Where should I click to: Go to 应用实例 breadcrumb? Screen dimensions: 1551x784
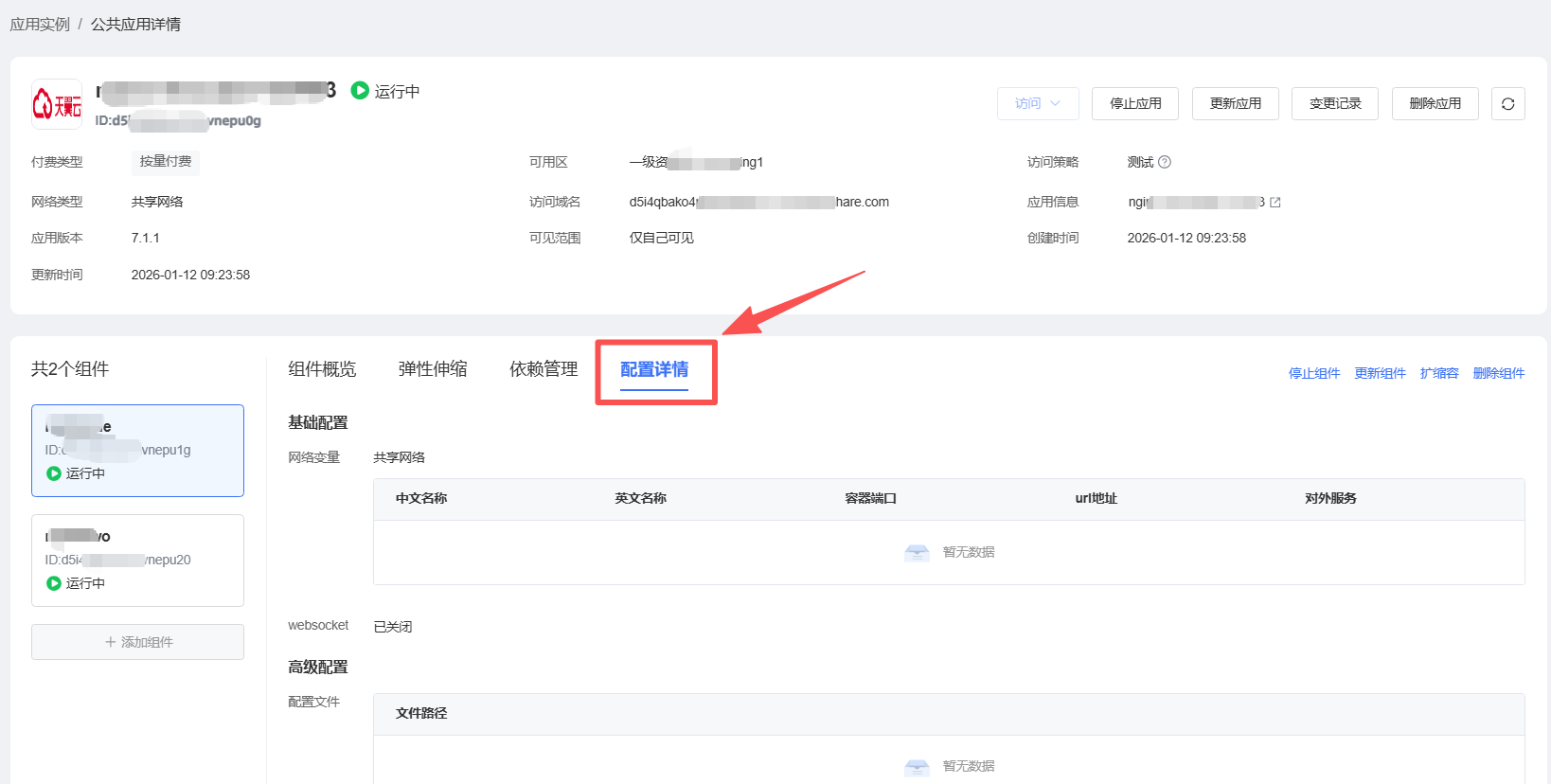click(40, 25)
